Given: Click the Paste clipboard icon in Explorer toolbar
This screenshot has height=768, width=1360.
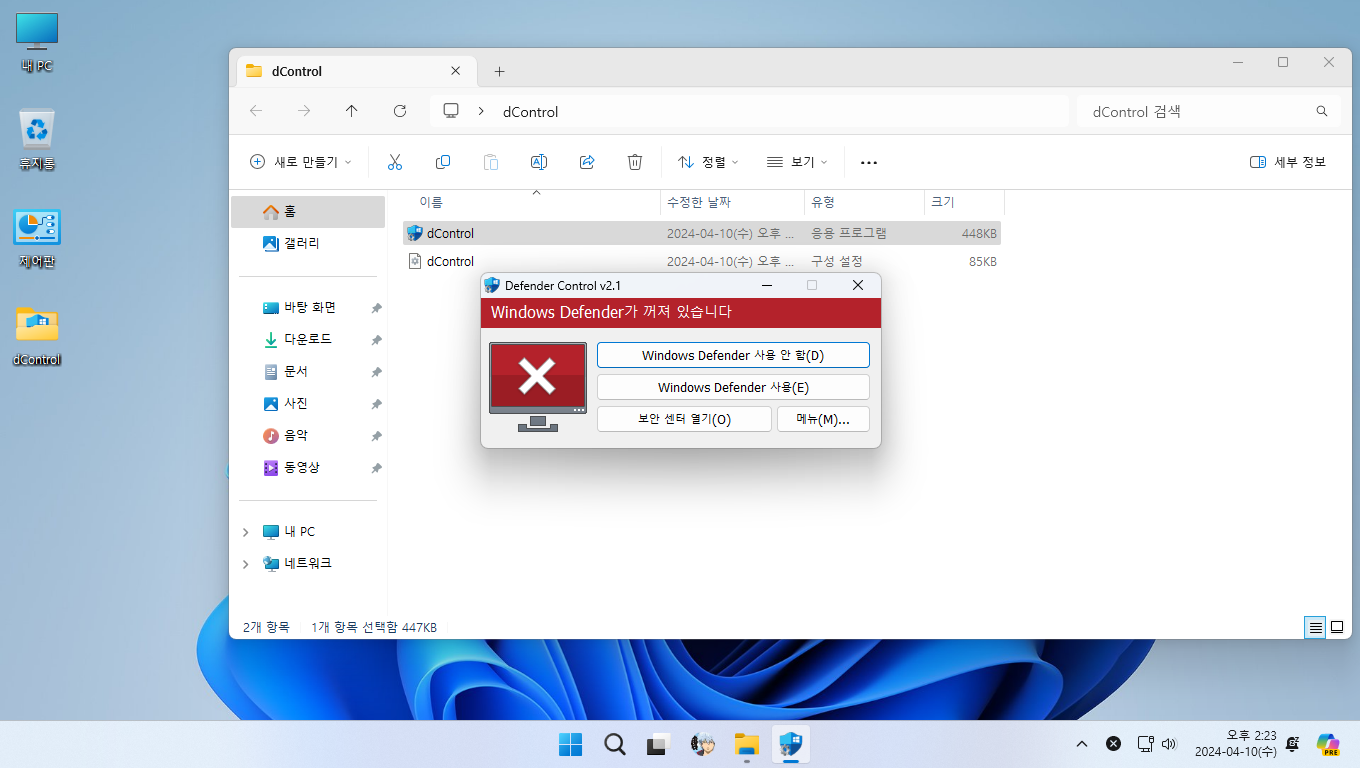Looking at the screenshot, I should coord(491,162).
